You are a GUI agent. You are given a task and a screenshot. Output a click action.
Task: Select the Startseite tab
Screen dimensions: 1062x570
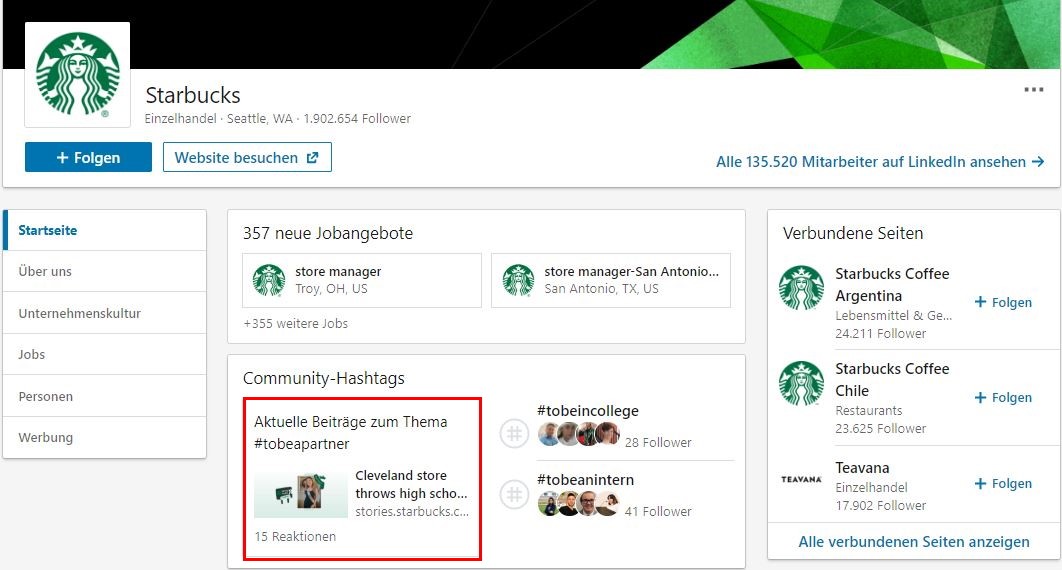pos(104,230)
